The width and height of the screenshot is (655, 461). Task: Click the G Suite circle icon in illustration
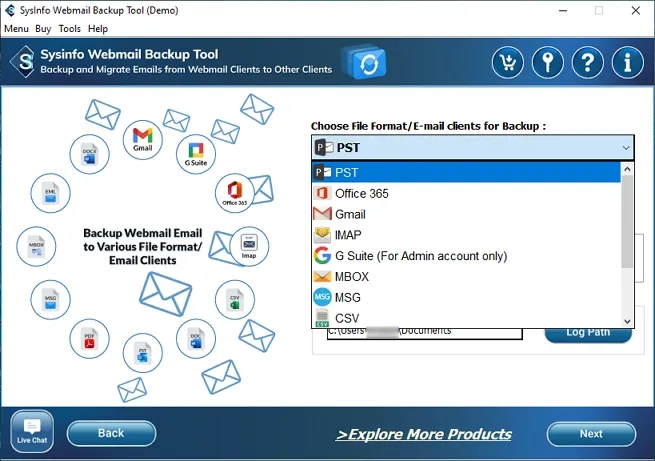point(196,154)
